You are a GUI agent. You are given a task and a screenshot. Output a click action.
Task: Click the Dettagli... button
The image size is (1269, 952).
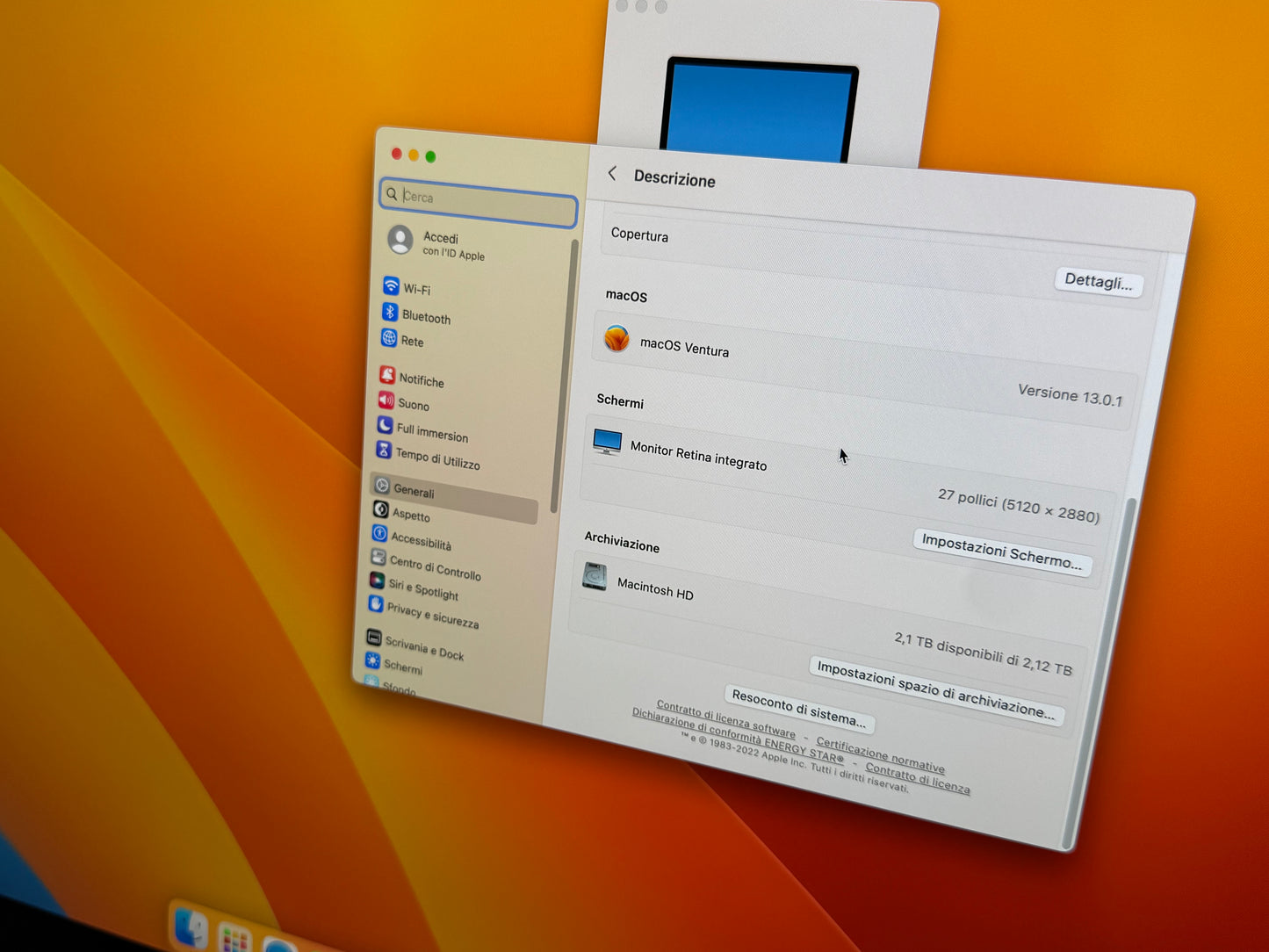click(x=1098, y=282)
